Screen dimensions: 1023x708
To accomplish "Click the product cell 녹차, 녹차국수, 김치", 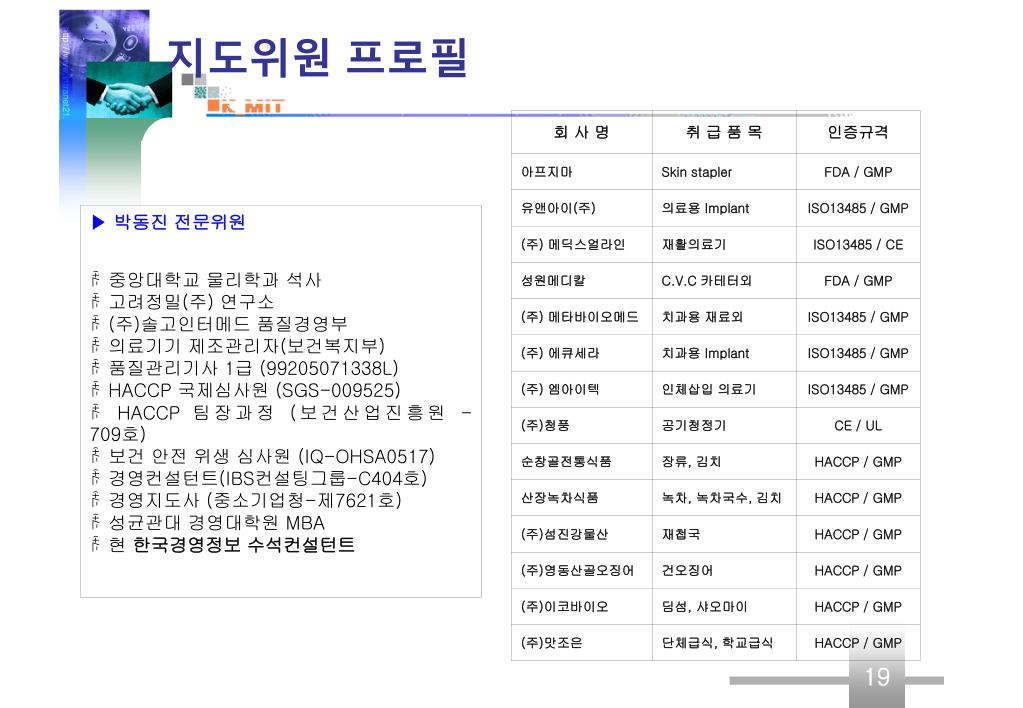I will (722, 498).
